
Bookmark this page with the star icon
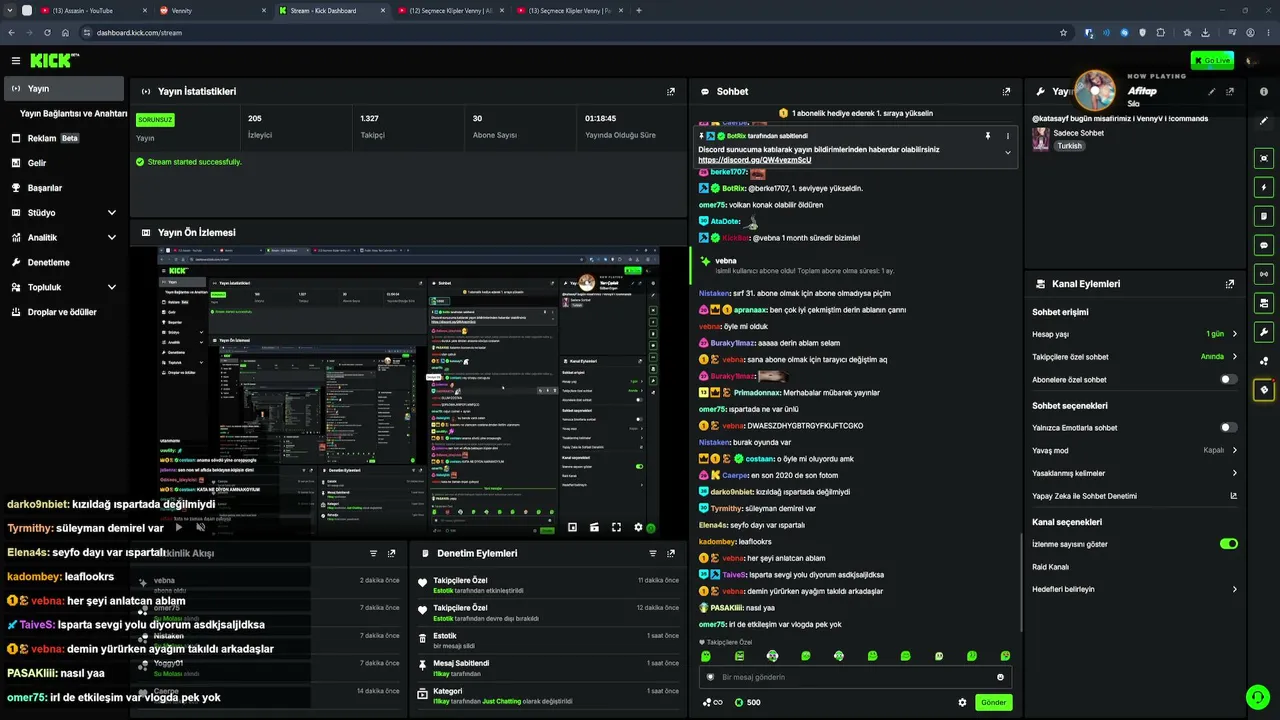tap(1063, 32)
